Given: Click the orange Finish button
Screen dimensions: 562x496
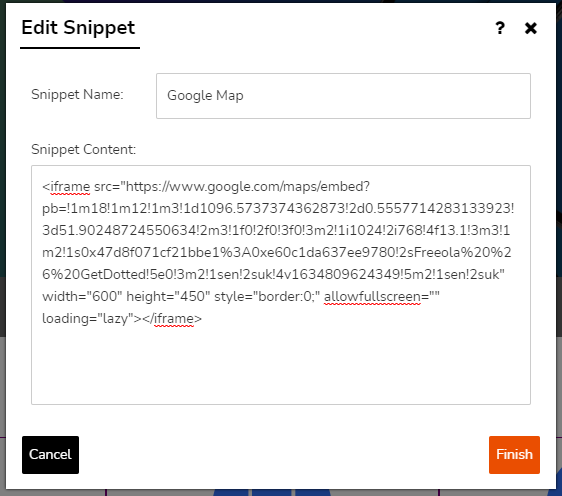Looking at the screenshot, I should [x=514, y=455].
